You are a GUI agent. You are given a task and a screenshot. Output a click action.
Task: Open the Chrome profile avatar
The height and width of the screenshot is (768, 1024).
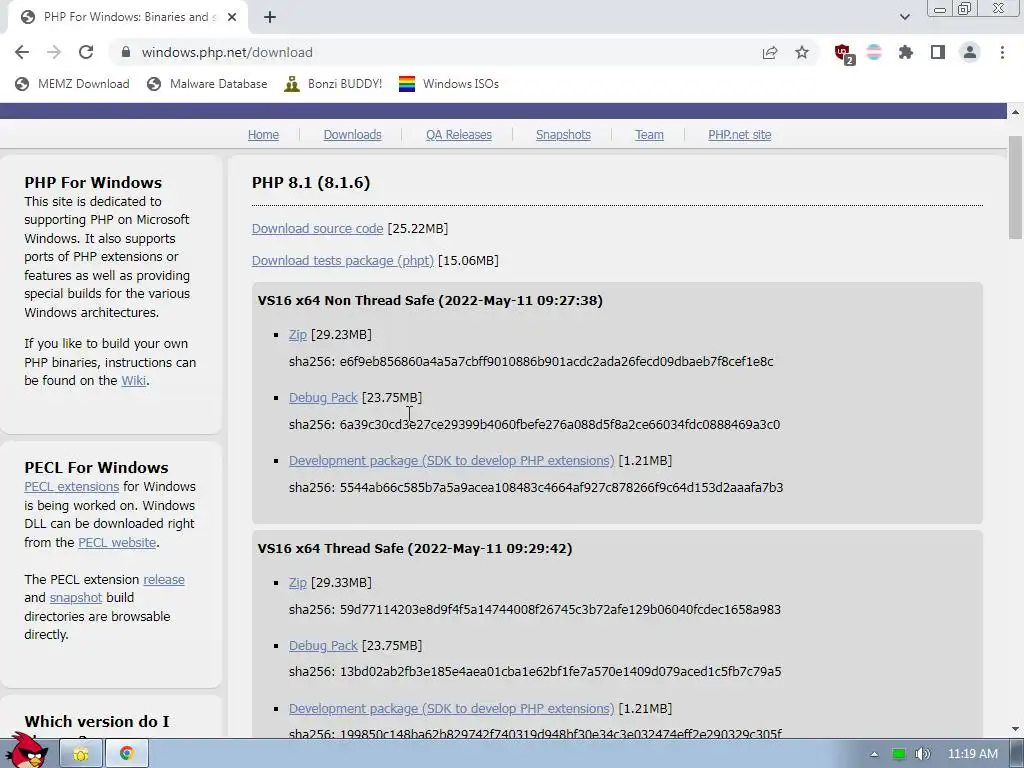(970, 52)
